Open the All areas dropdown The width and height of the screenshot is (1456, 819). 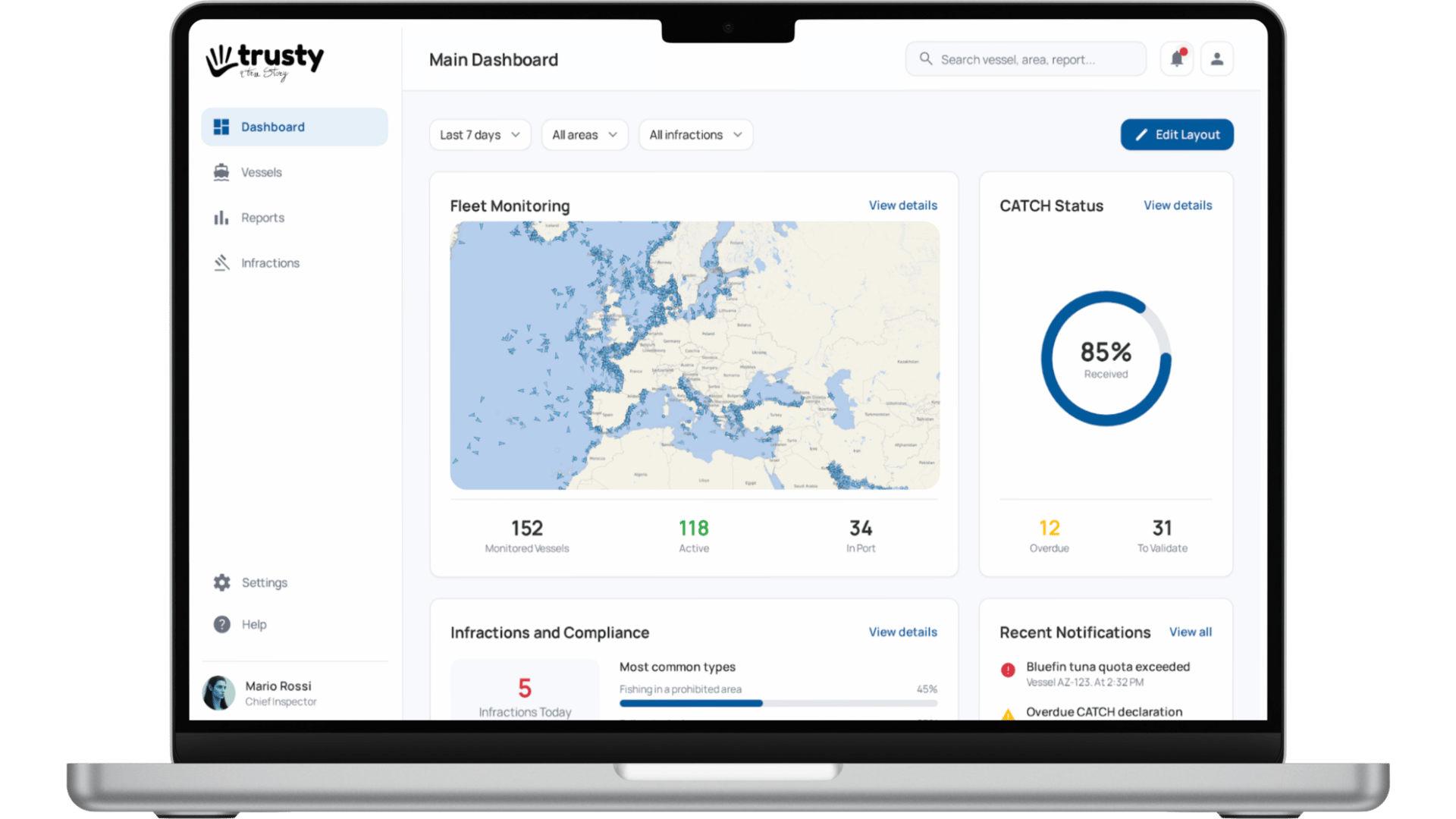584,134
